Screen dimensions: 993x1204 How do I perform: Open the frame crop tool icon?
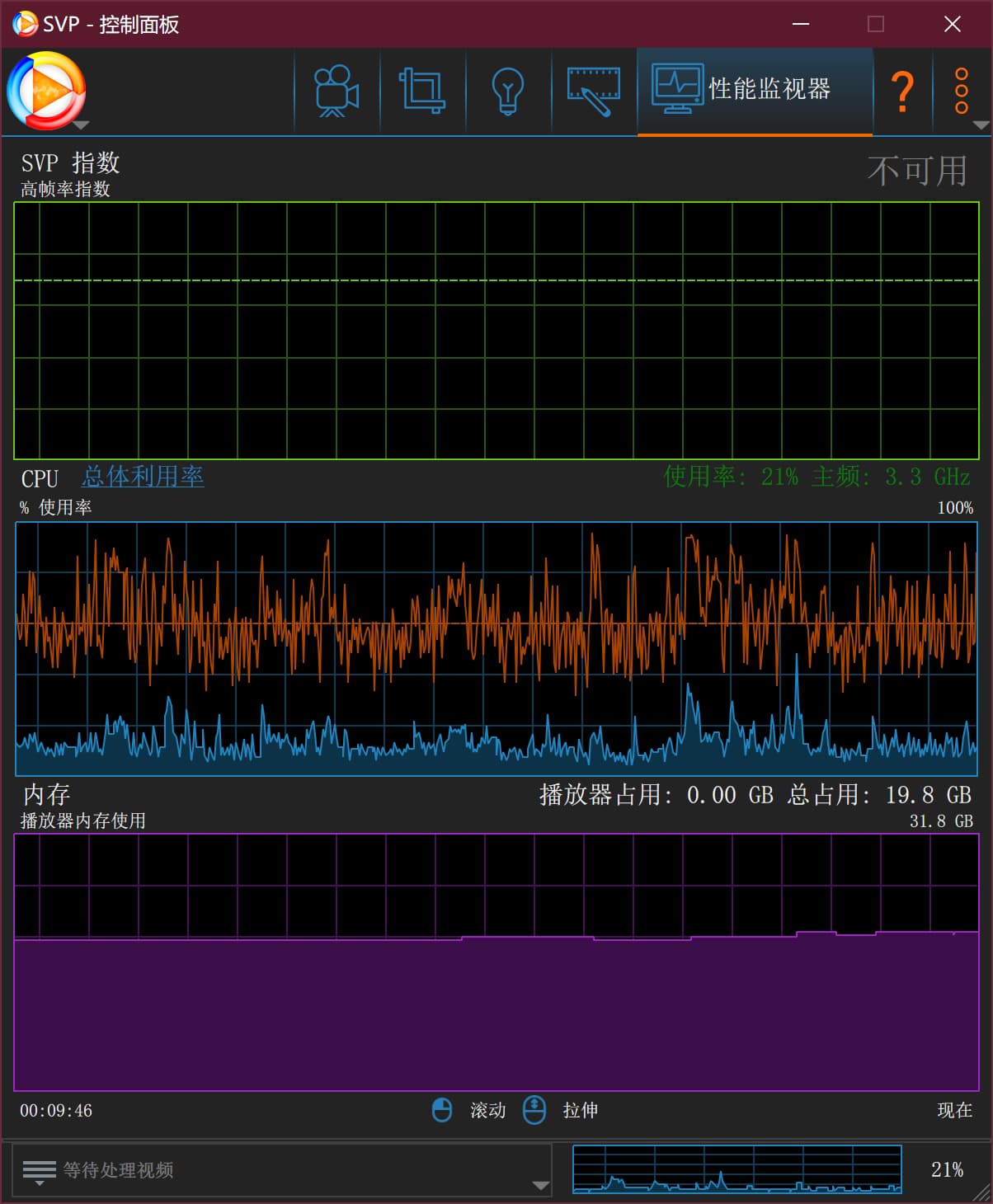tap(422, 91)
